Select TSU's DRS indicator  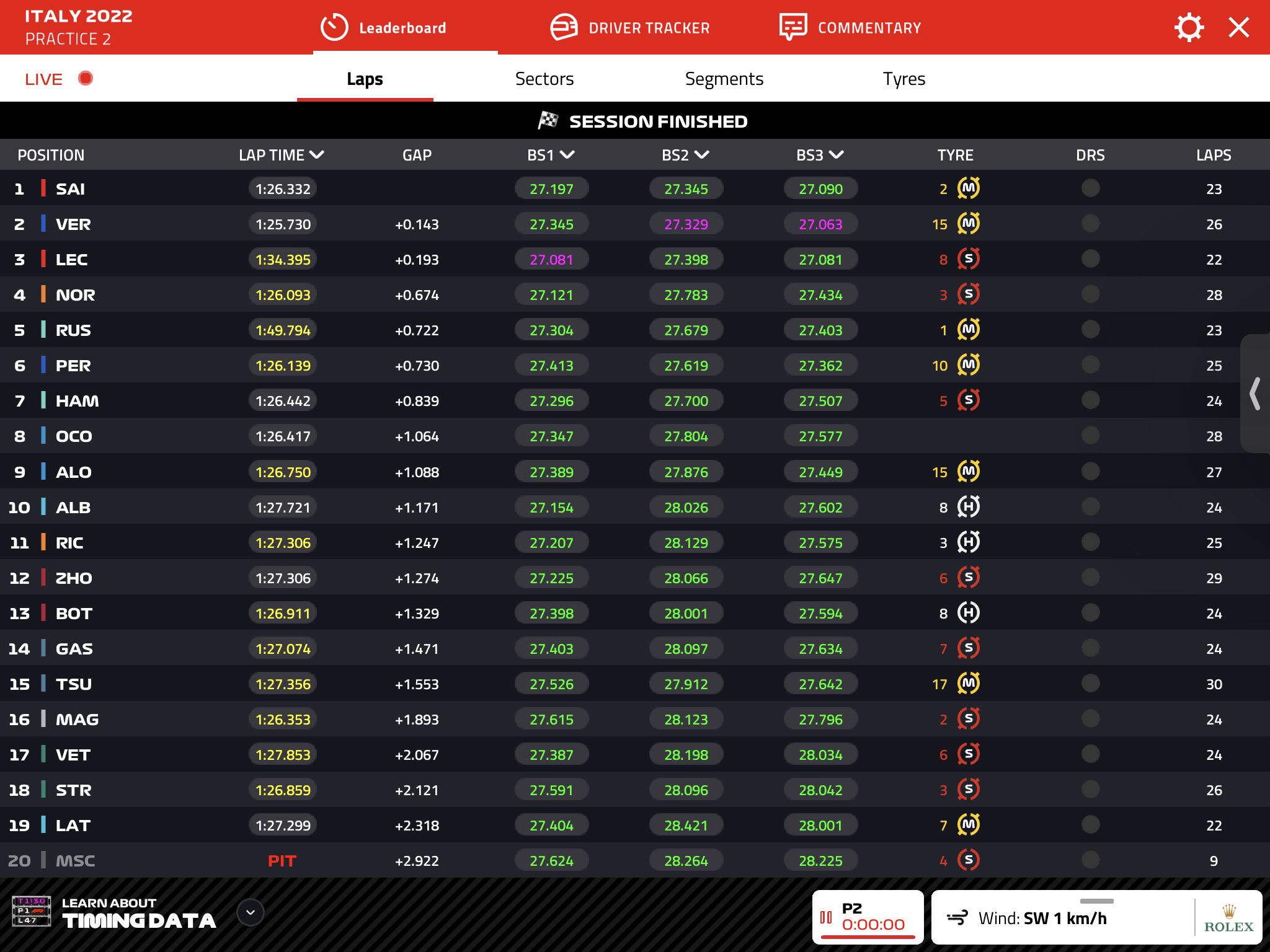pyautogui.click(x=1090, y=683)
